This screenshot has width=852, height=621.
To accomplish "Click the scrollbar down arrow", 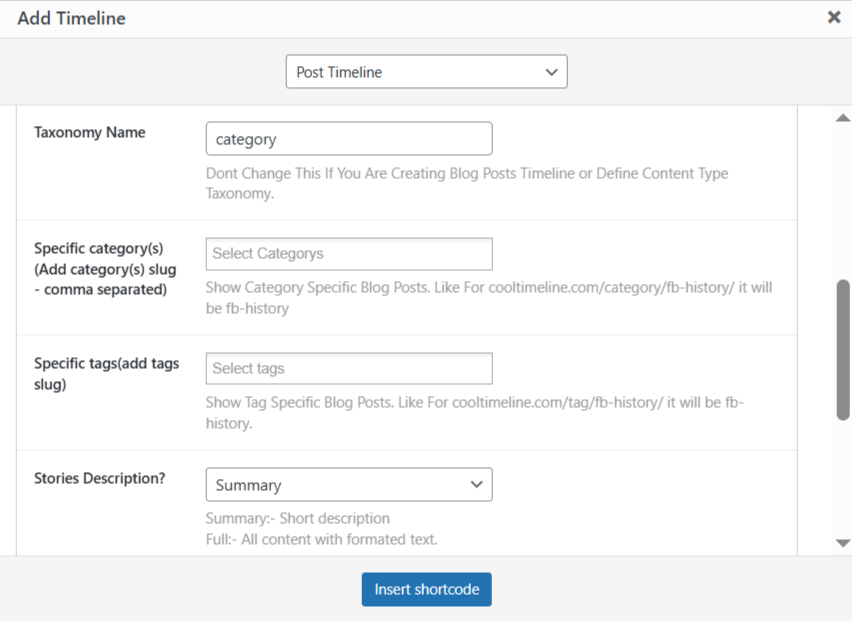I will (842, 541).
